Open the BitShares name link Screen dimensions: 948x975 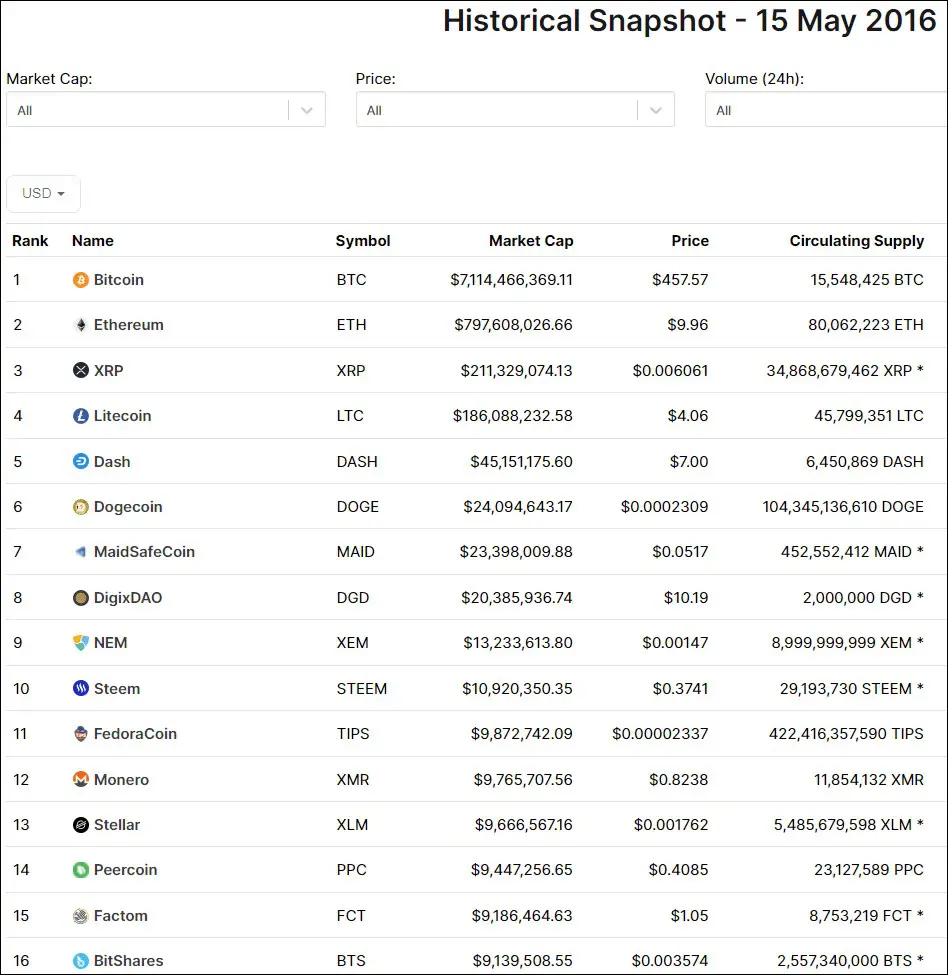click(x=129, y=961)
